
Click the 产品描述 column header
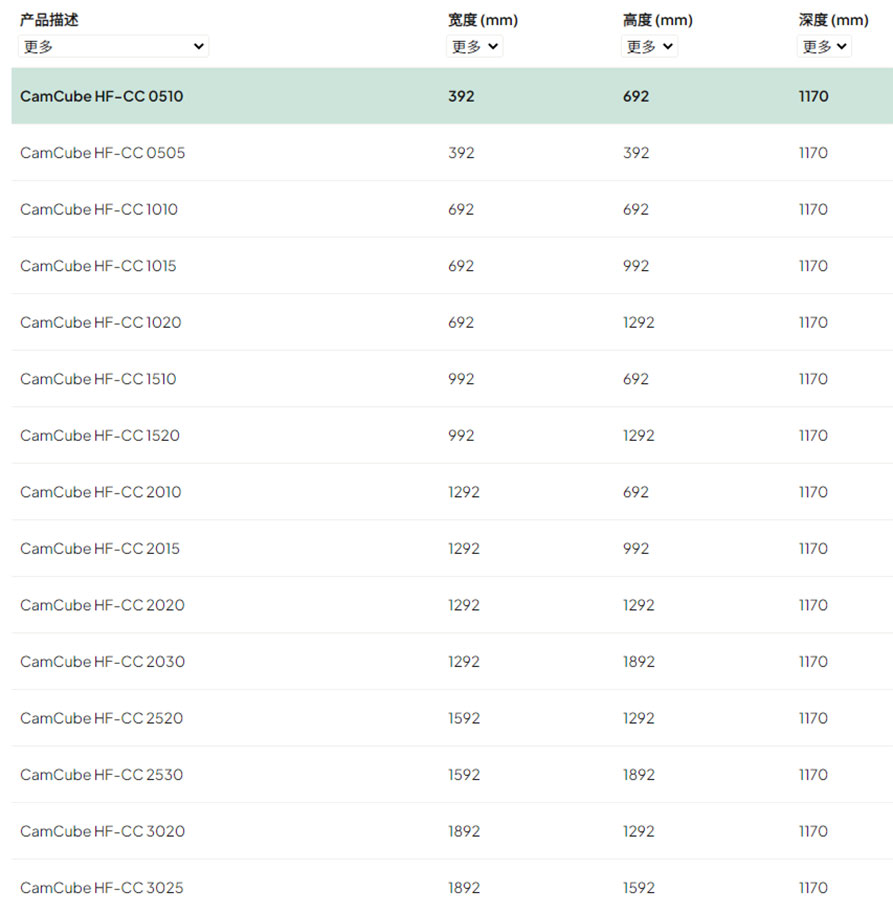click(49, 20)
